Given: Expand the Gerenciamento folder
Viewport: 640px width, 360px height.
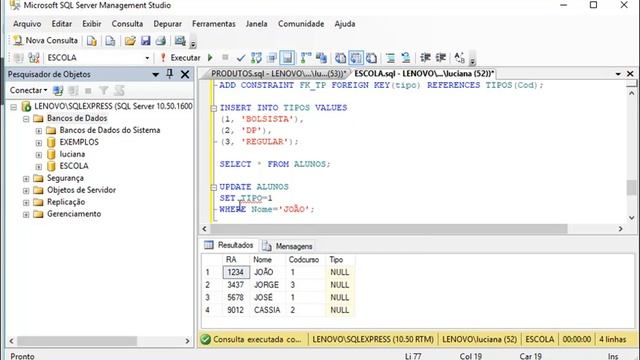Looking at the screenshot, I should 26,215.
